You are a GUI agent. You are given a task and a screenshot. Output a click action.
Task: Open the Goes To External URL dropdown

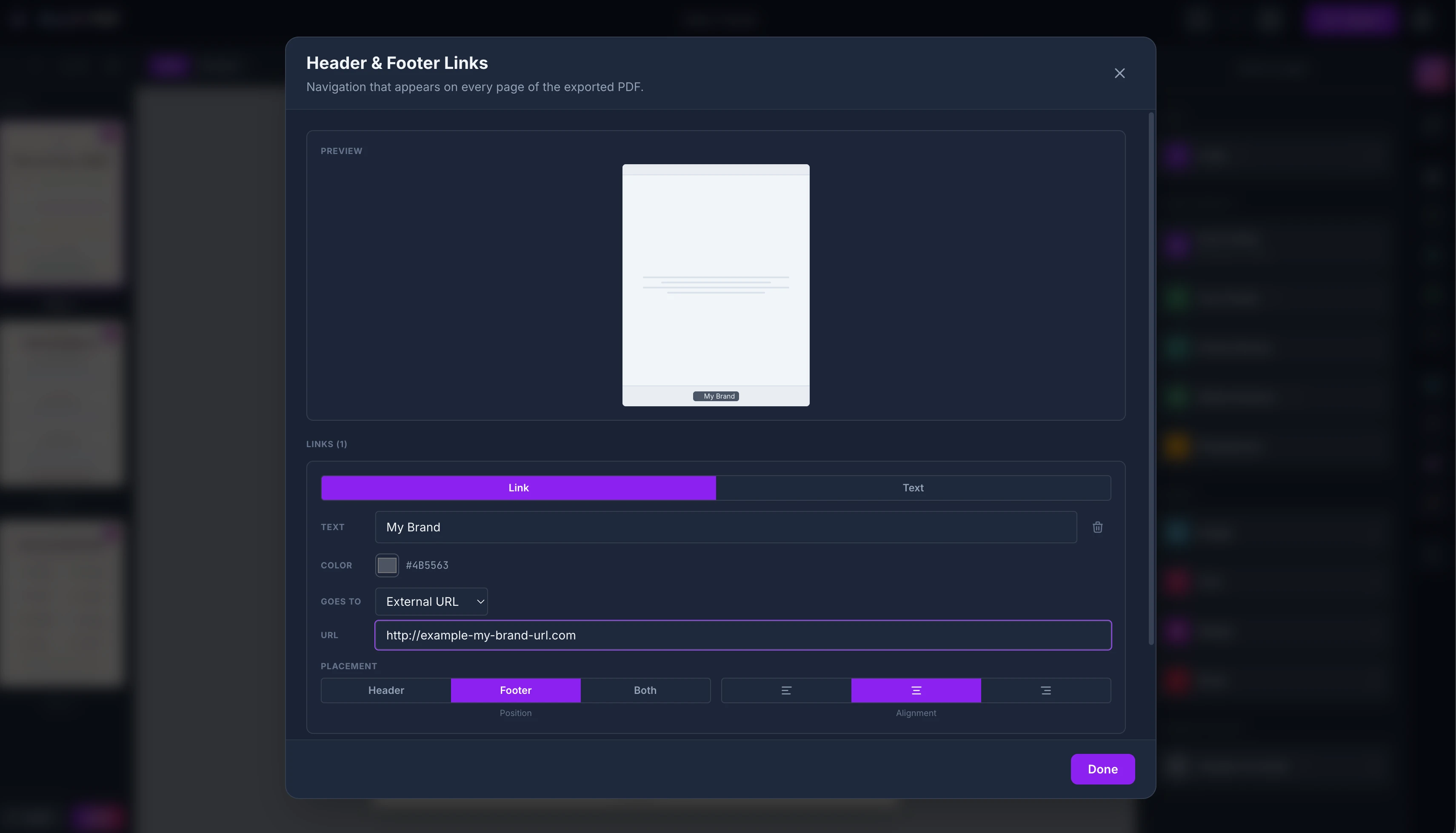431,601
